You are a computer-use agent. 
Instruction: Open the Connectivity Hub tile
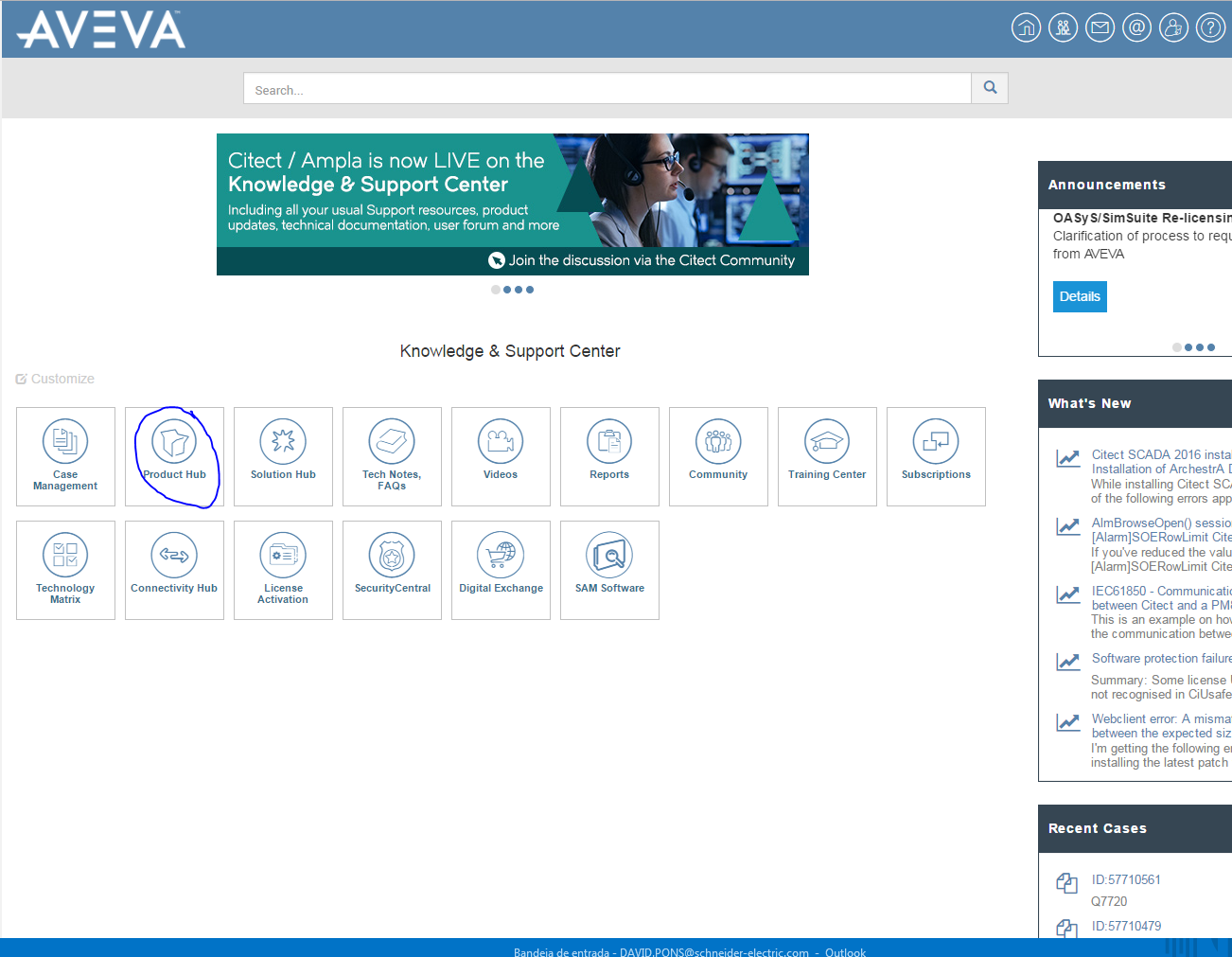[174, 570]
